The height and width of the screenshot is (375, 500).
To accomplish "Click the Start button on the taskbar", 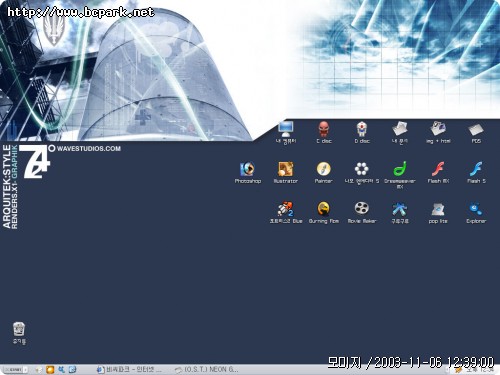I will (x=15, y=370).
